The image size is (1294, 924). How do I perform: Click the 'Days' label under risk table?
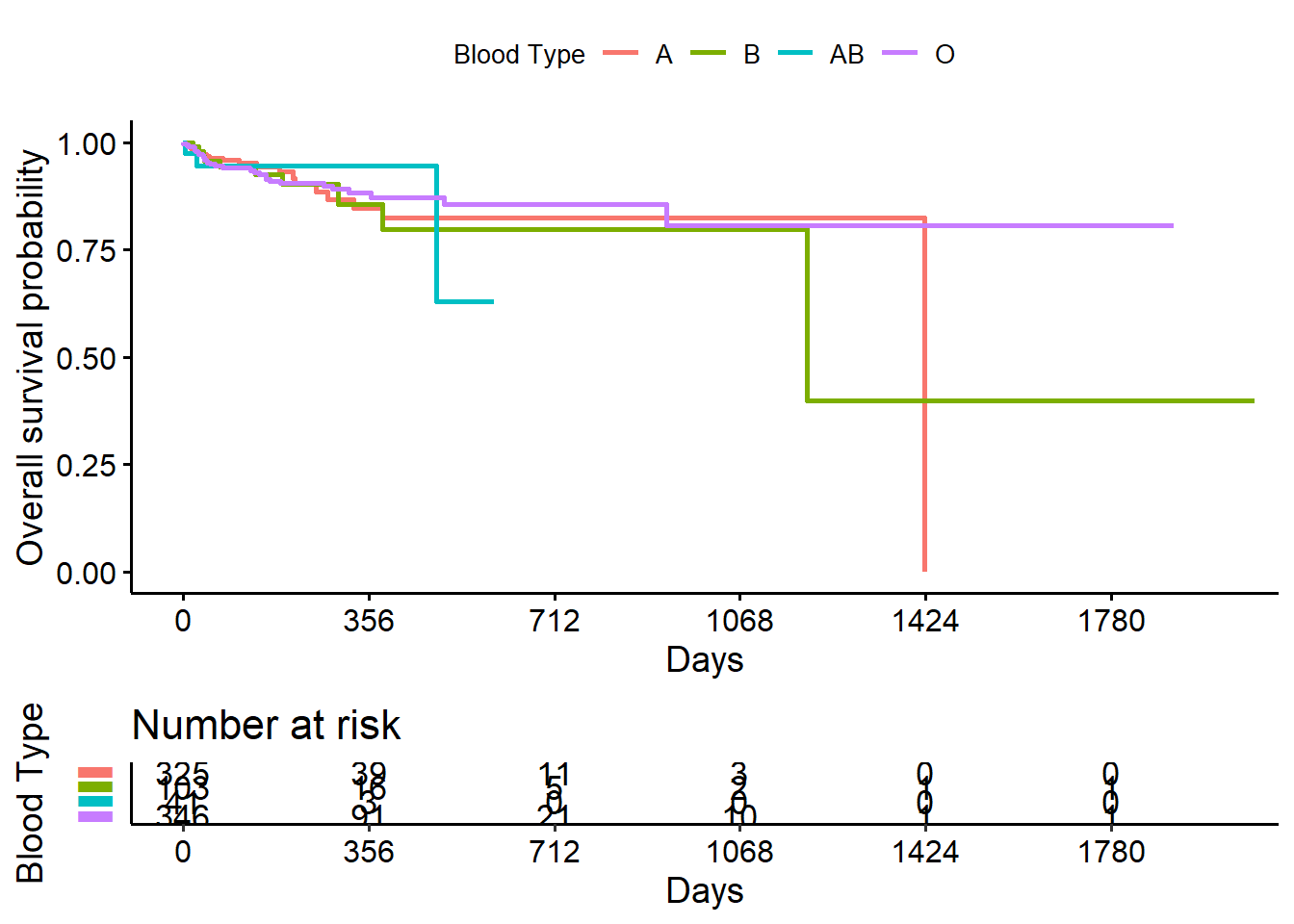coord(705,891)
